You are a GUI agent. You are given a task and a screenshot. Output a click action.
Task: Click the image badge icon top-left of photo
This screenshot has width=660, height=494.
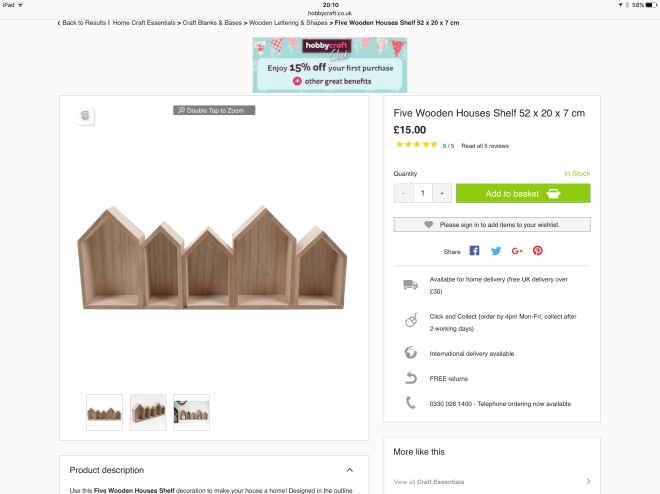coord(86,116)
